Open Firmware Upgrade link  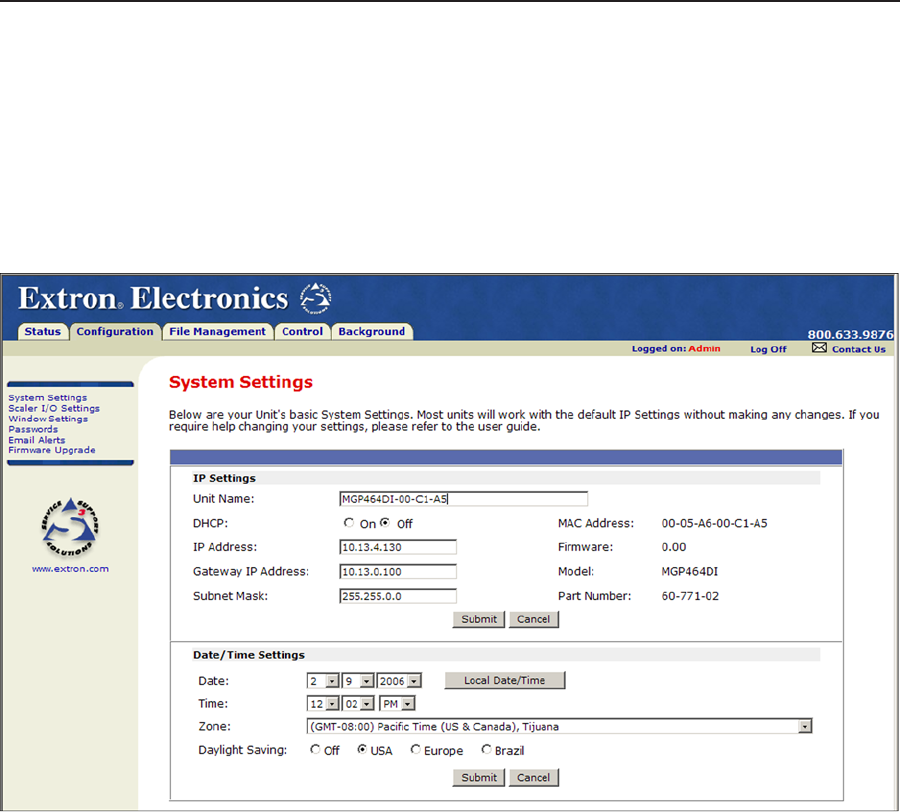52,450
